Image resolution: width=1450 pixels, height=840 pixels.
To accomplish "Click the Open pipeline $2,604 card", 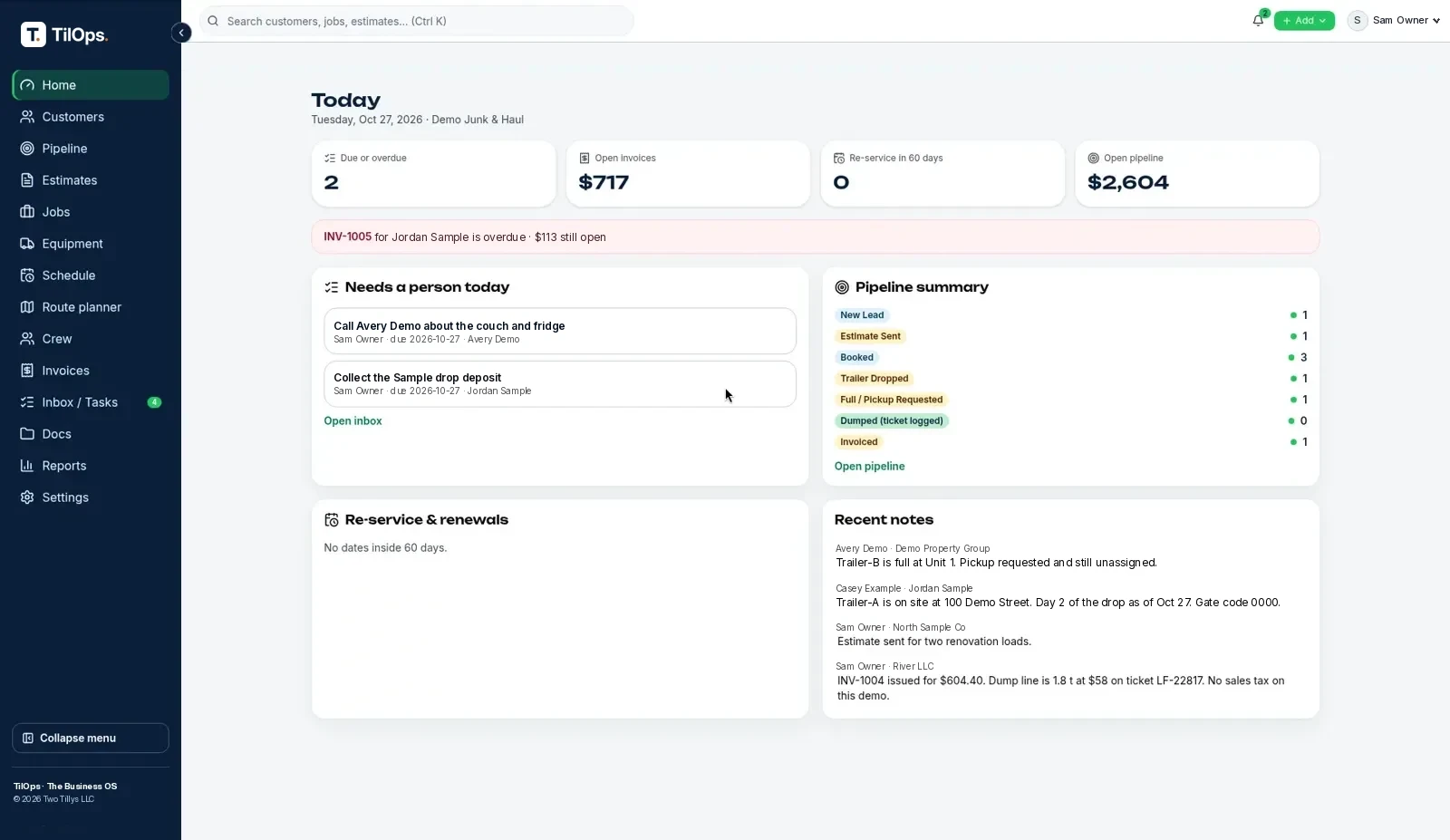I will [1197, 174].
